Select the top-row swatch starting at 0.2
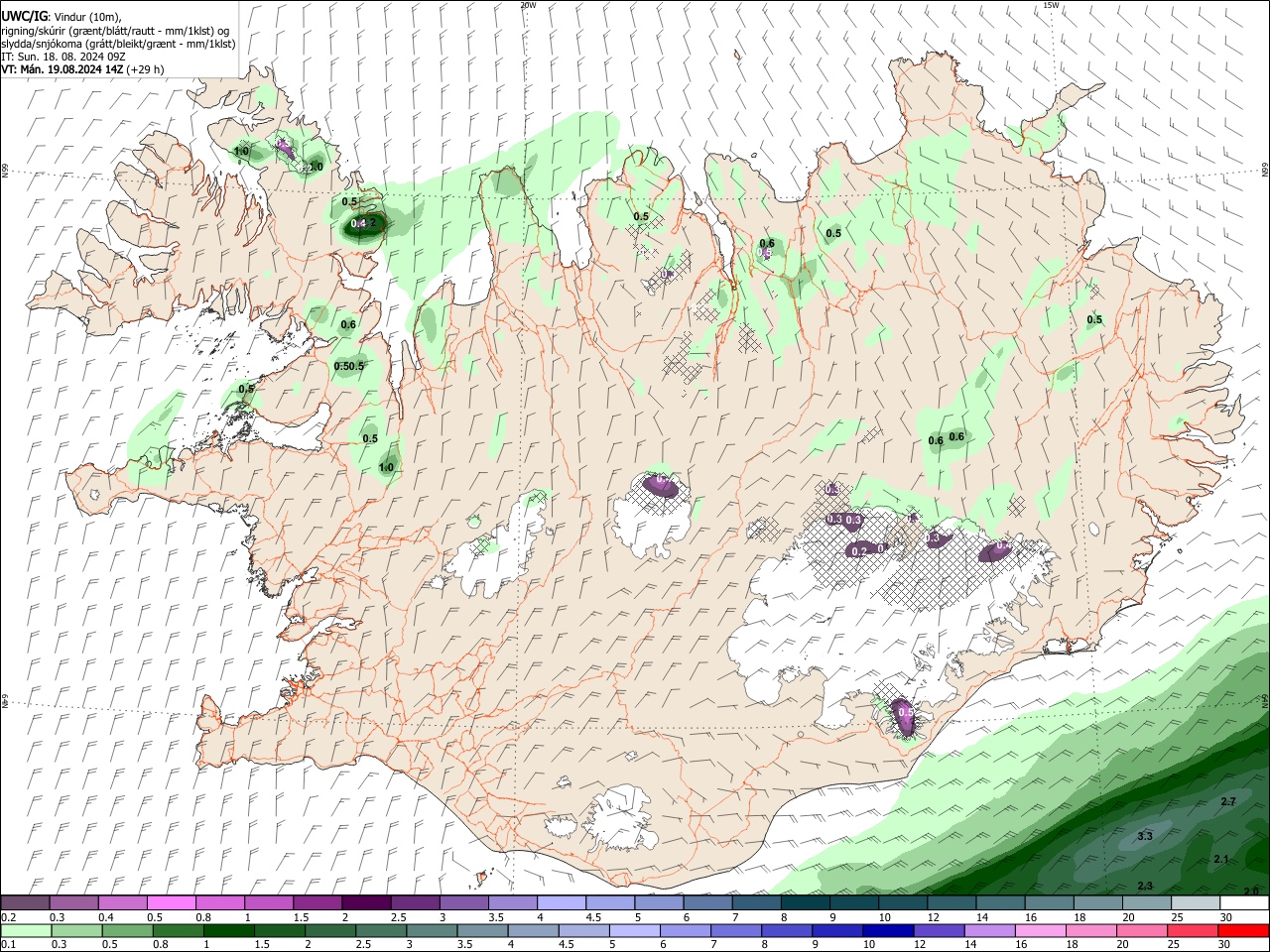Screen dimensions: 1270x952 pos(25,903)
